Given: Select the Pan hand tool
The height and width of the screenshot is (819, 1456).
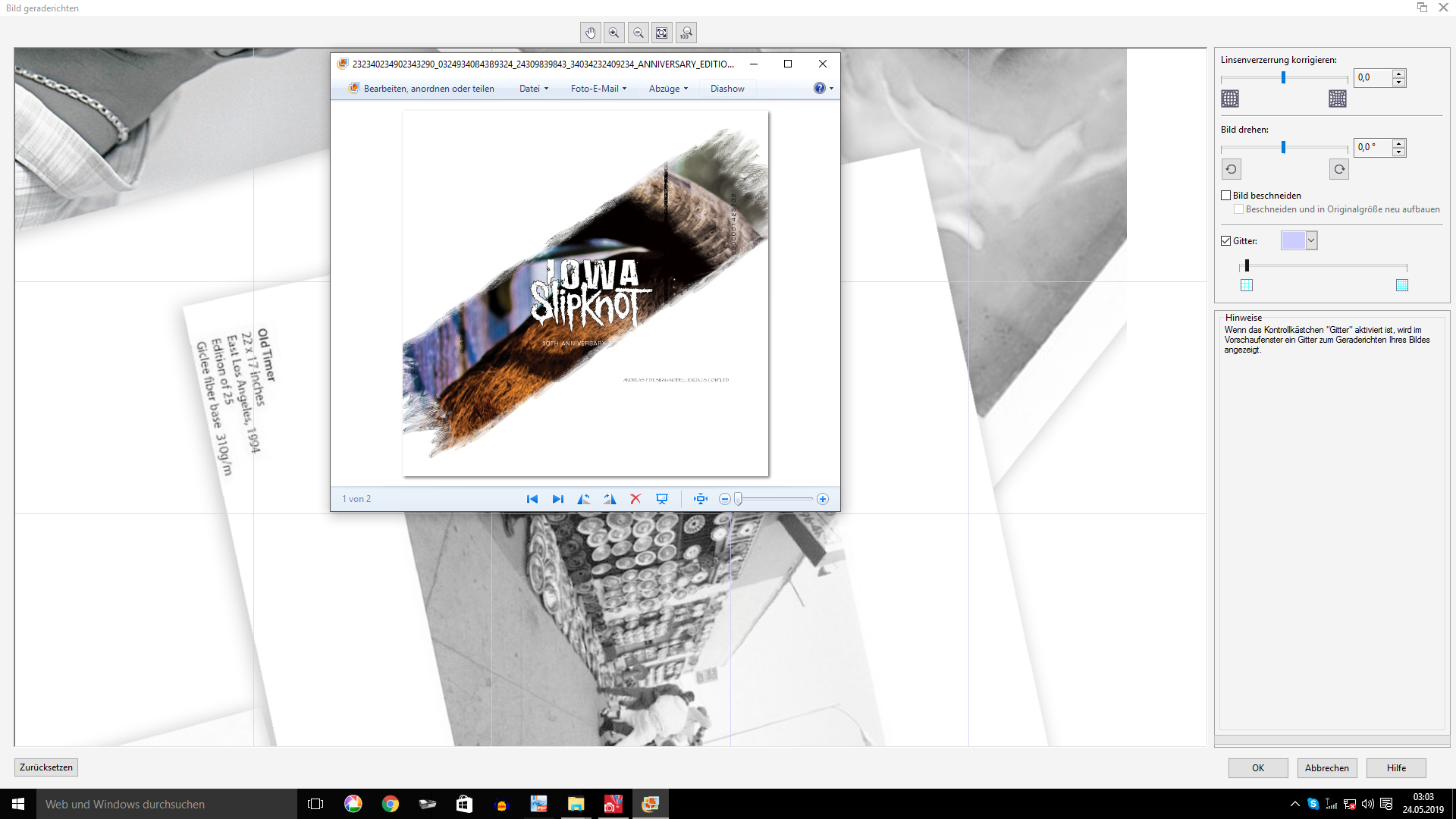Looking at the screenshot, I should point(590,33).
